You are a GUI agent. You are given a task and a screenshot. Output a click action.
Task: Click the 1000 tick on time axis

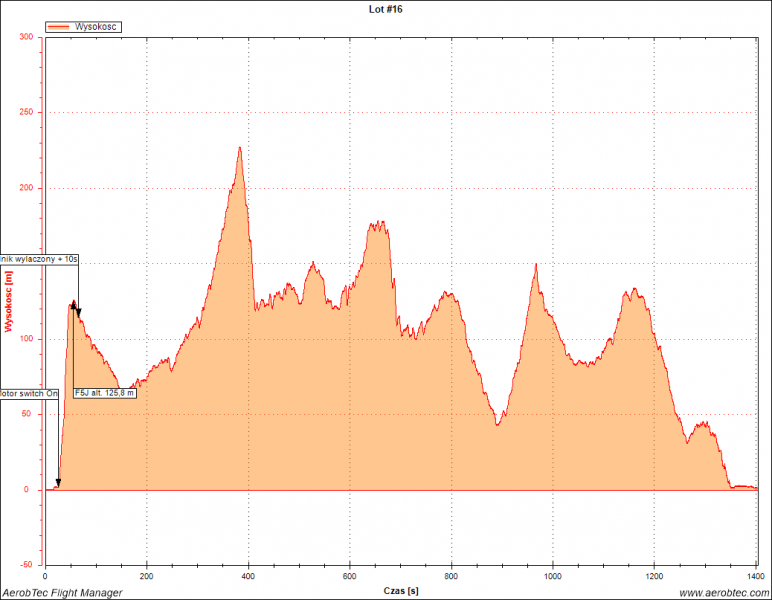tap(553, 577)
